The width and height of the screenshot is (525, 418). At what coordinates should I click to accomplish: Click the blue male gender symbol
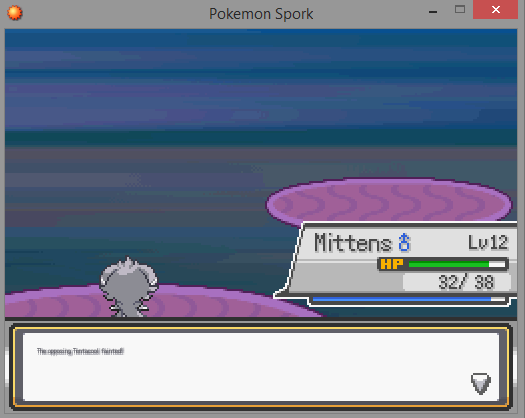(x=404, y=242)
